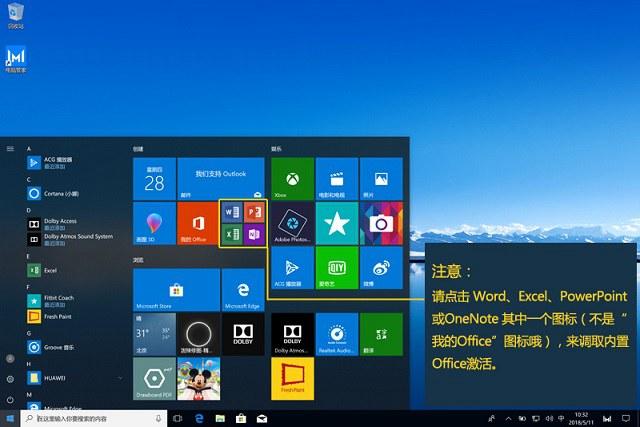The width and height of the screenshot is (640, 427).
Task: Open Cortana in the app list
Action: click(73, 193)
